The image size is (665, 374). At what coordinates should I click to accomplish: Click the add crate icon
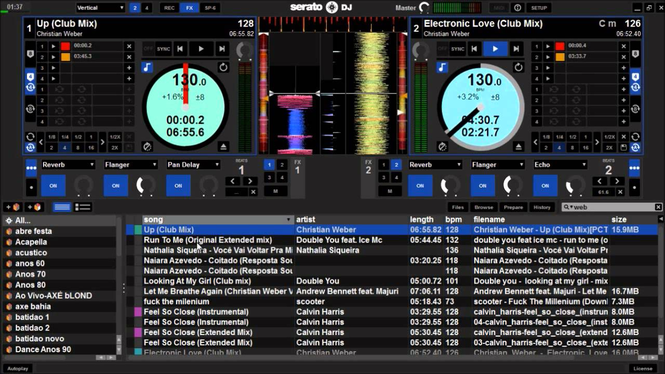click(13, 207)
